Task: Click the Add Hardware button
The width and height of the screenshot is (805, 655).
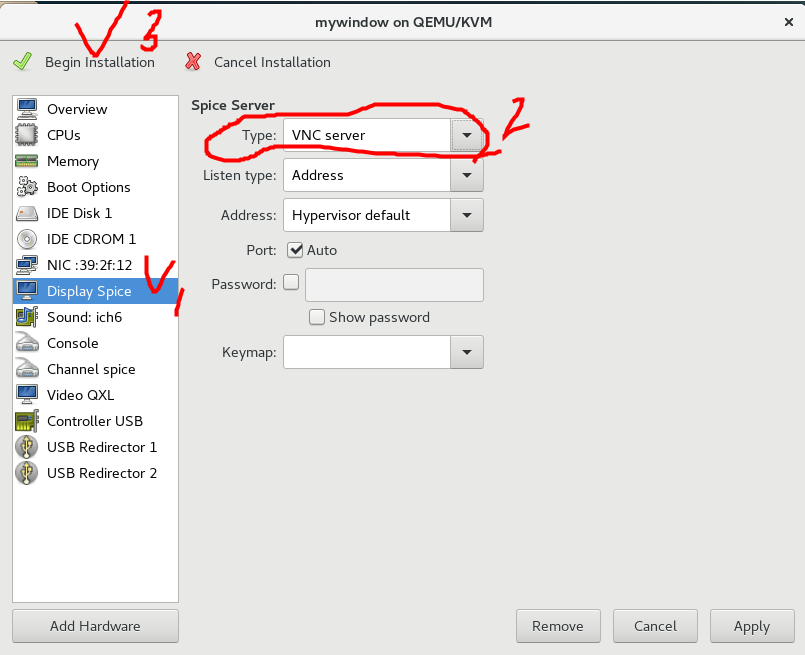Action: coord(95,626)
